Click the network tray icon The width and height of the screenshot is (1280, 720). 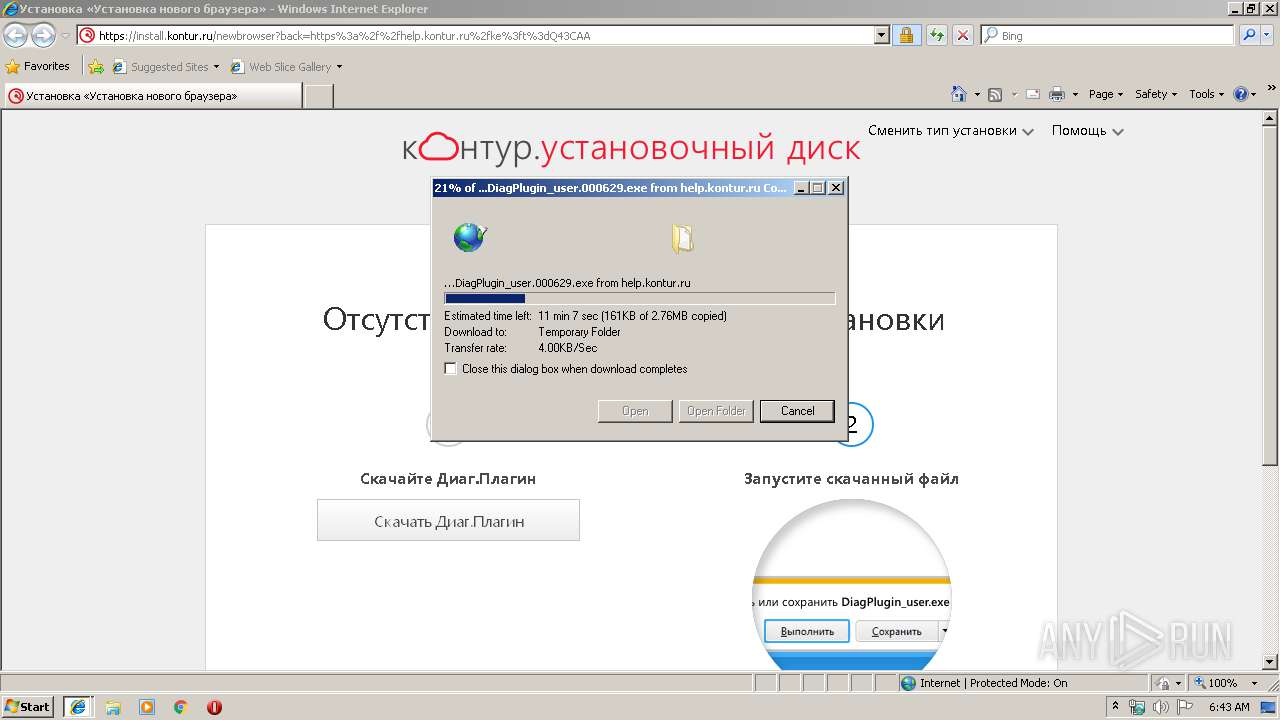1137,707
